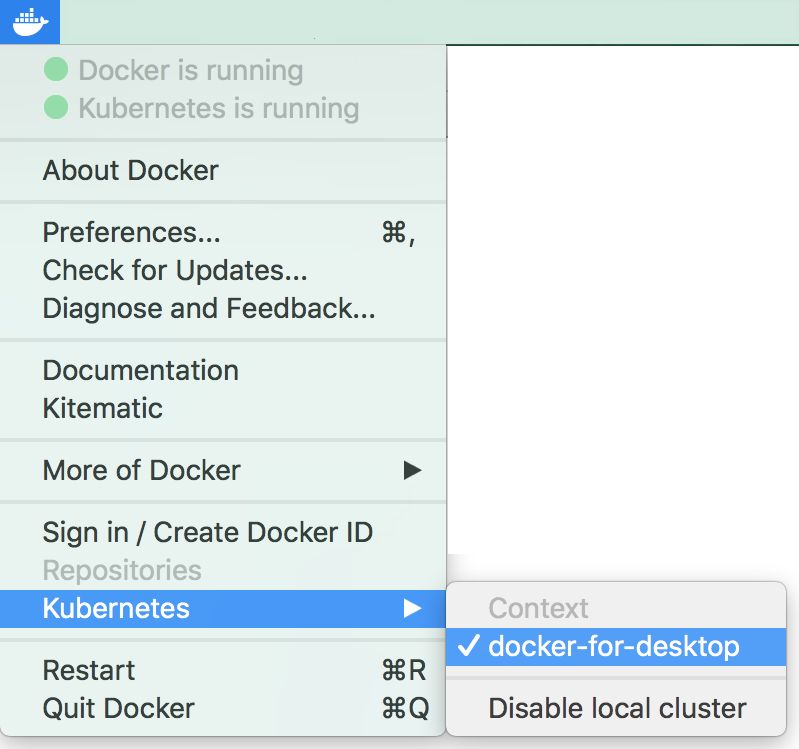The width and height of the screenshot is (799, 749).
Task: Restart Docker from the menu
Action: (223, 670)
